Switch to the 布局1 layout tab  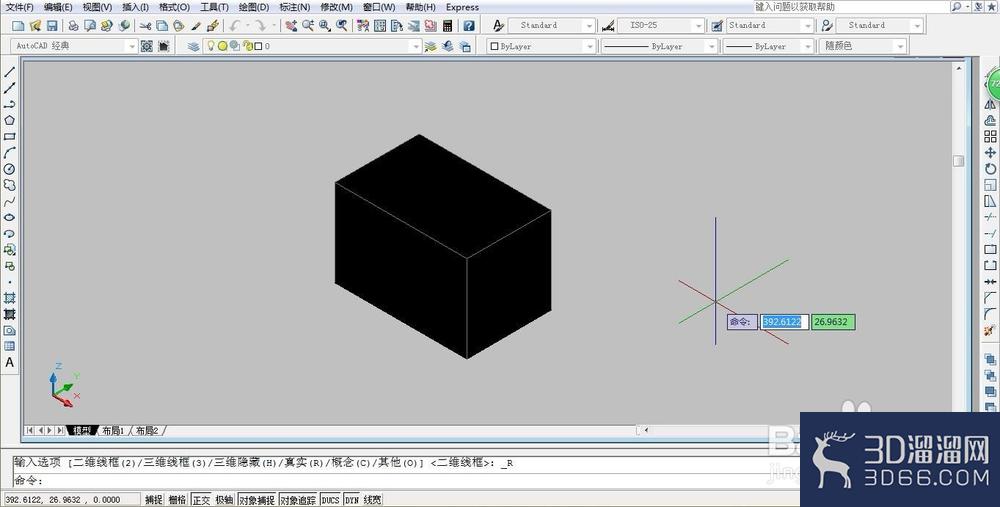114,430
